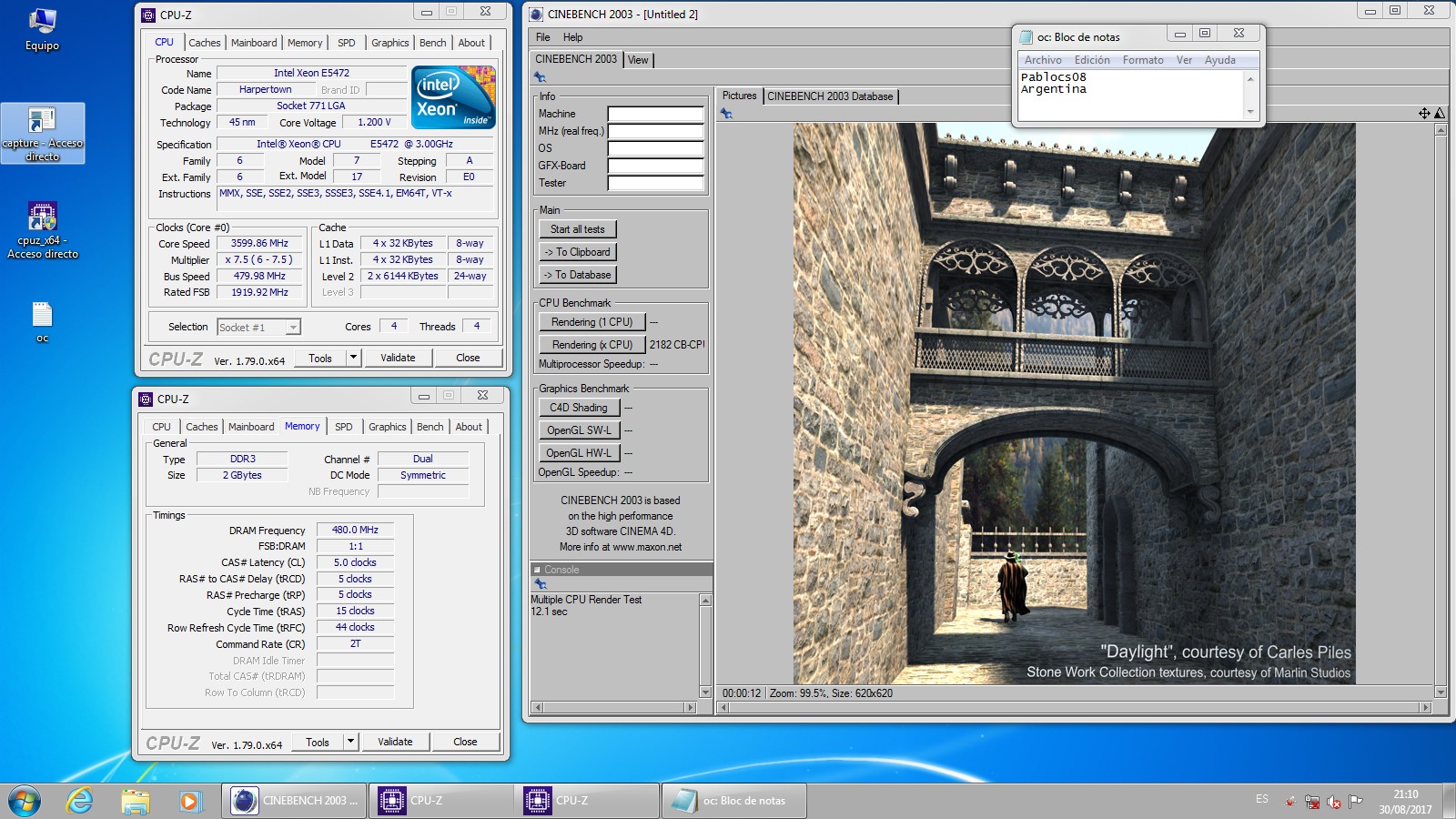This screenshot has width=1456, height=819.
Task: Click the zoom triangle icon in picture viewer
Action: click(x=1440, y=114)
